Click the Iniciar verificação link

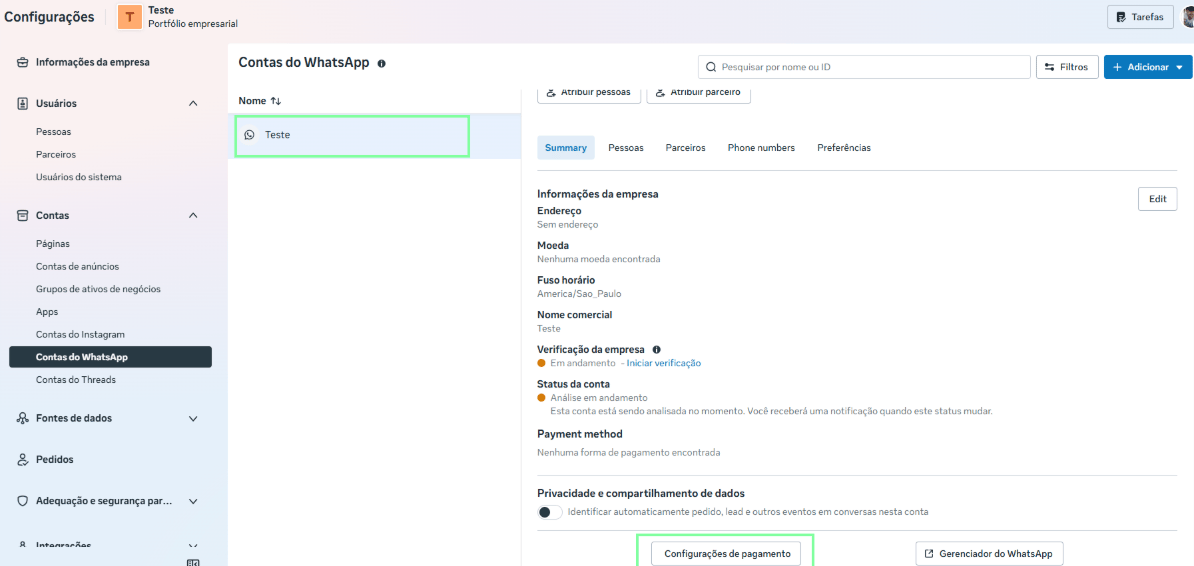click(x=663, y=363)
